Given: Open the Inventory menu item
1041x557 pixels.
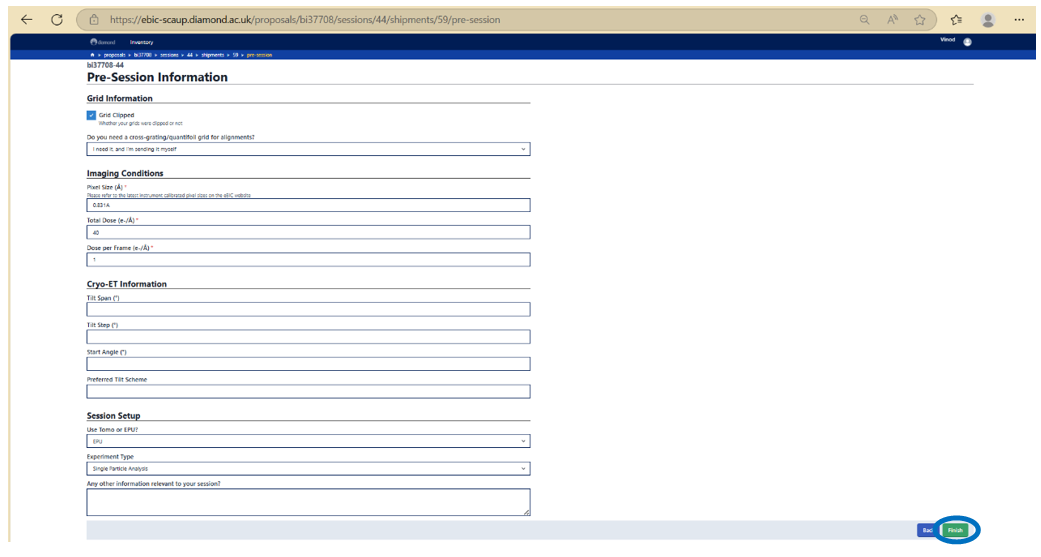Looking at the screenshot, I should pyautogui.click(x=141, y=42).
